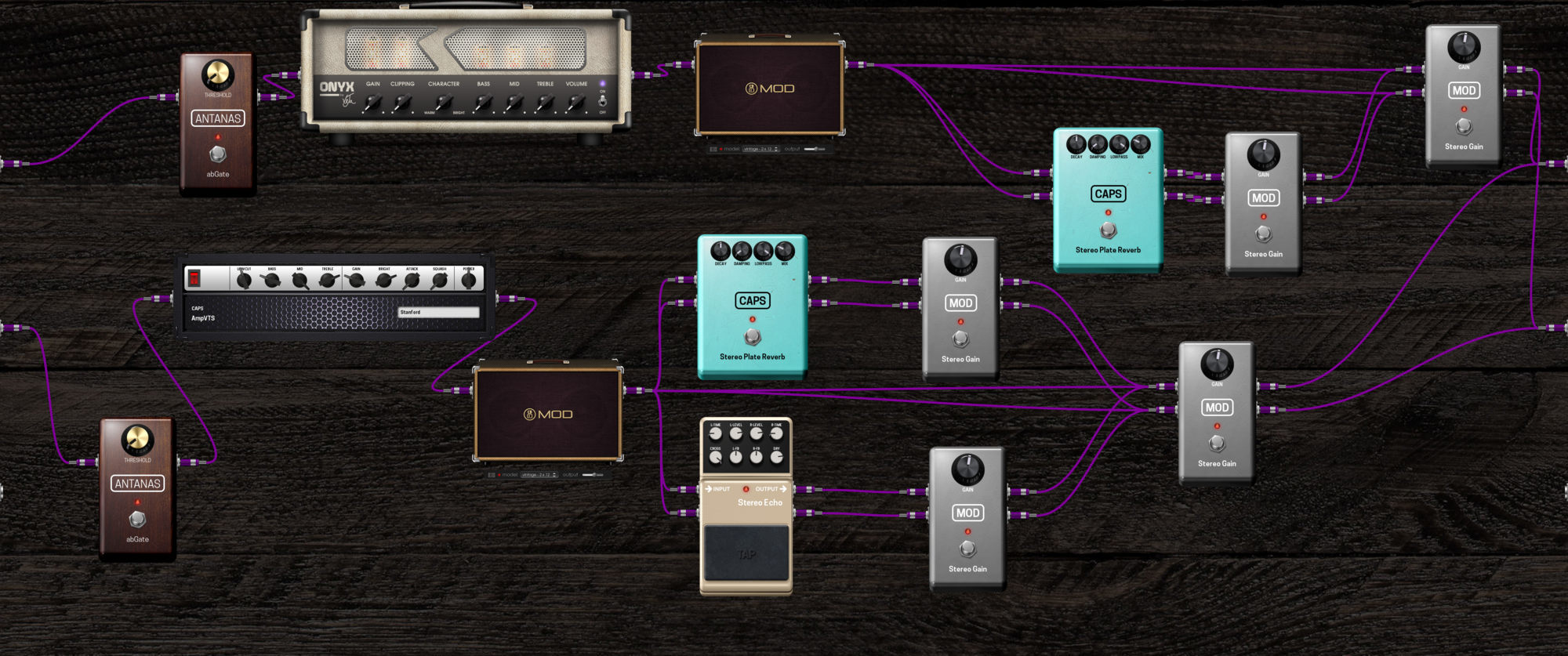This screenshot has height=656, width=1568.
Task: Click the Stereo Echo L-Time knob
Action: 716,433
